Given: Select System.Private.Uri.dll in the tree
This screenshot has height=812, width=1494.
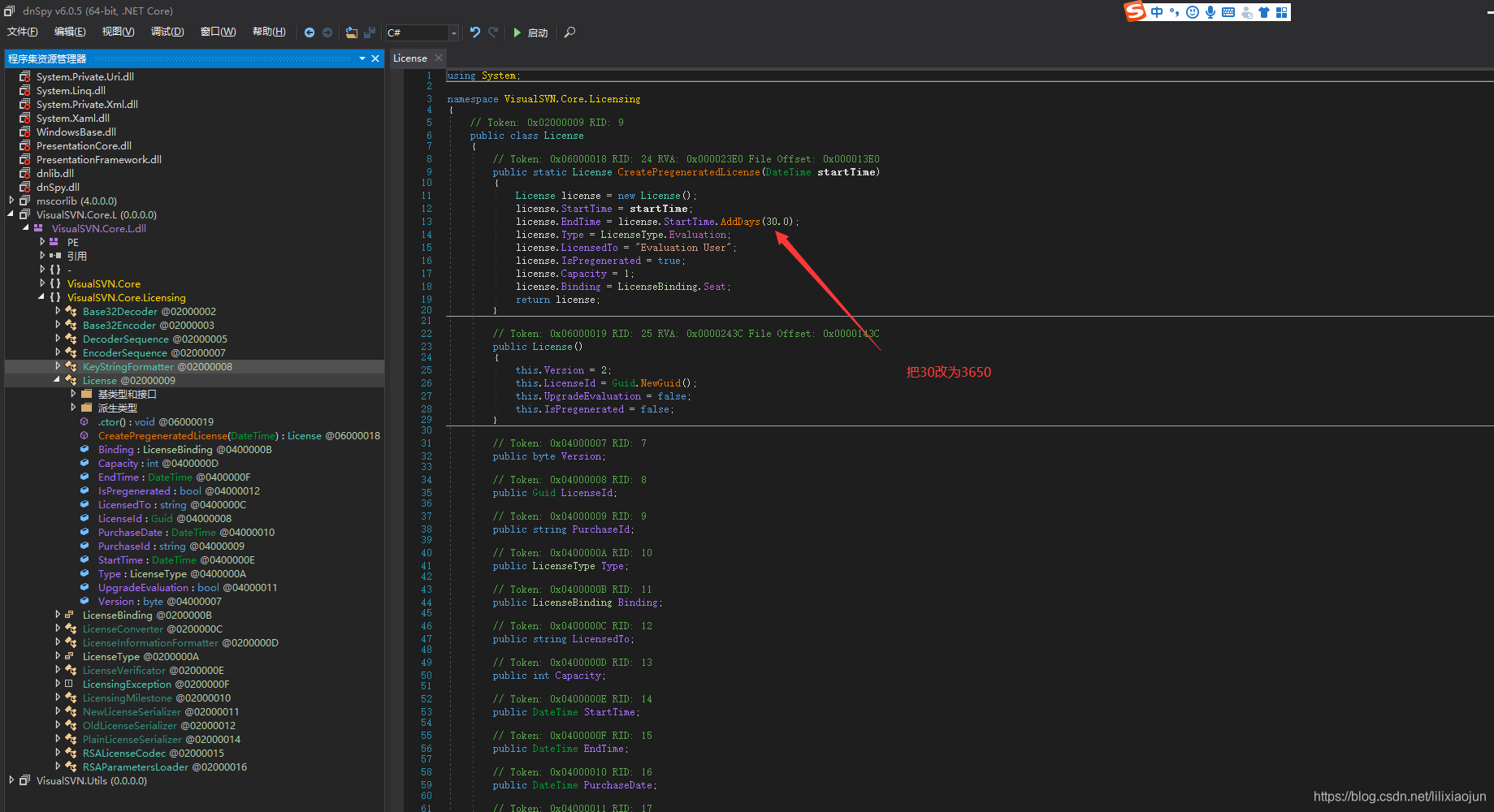Looking at the screenshot, I should point(85,76).
